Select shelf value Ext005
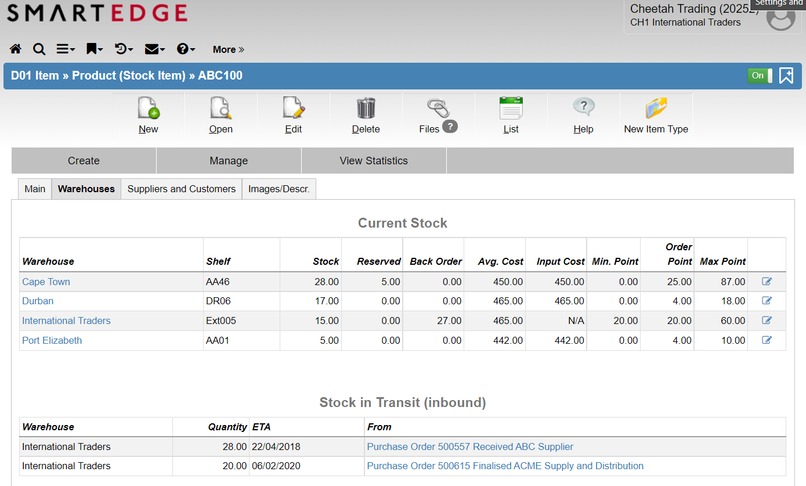 221,320
